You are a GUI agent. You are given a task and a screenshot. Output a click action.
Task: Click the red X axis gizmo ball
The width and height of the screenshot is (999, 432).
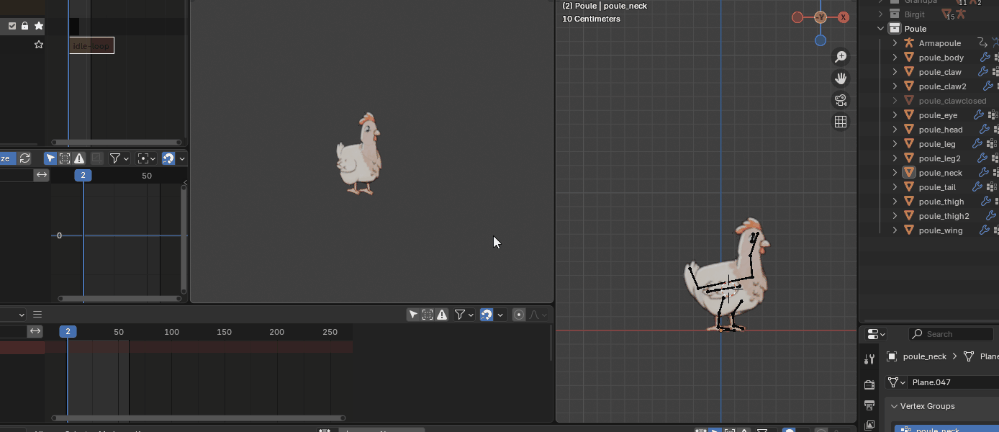click(844, 17)
